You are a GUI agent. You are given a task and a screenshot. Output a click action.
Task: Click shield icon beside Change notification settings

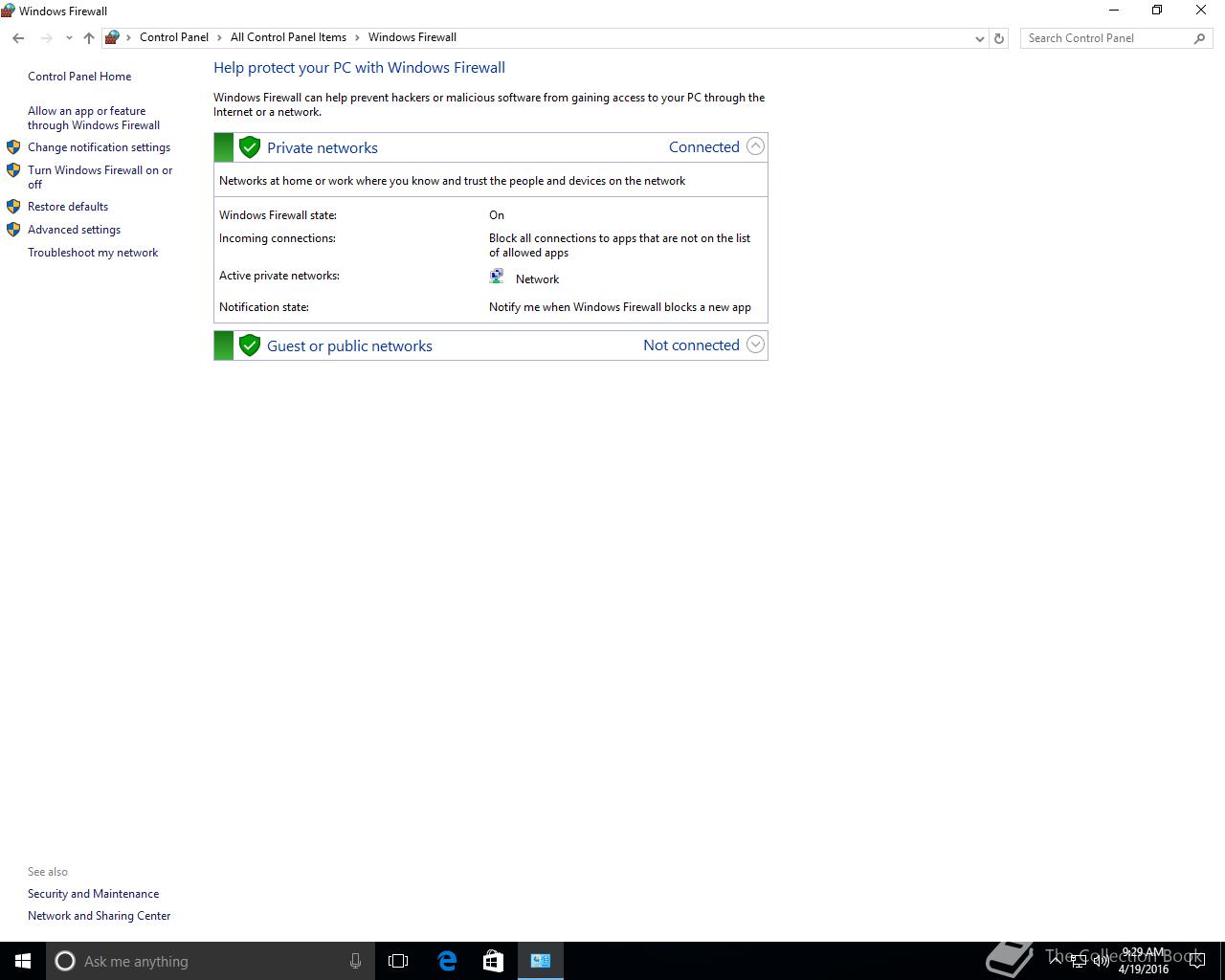pos(13,147)
